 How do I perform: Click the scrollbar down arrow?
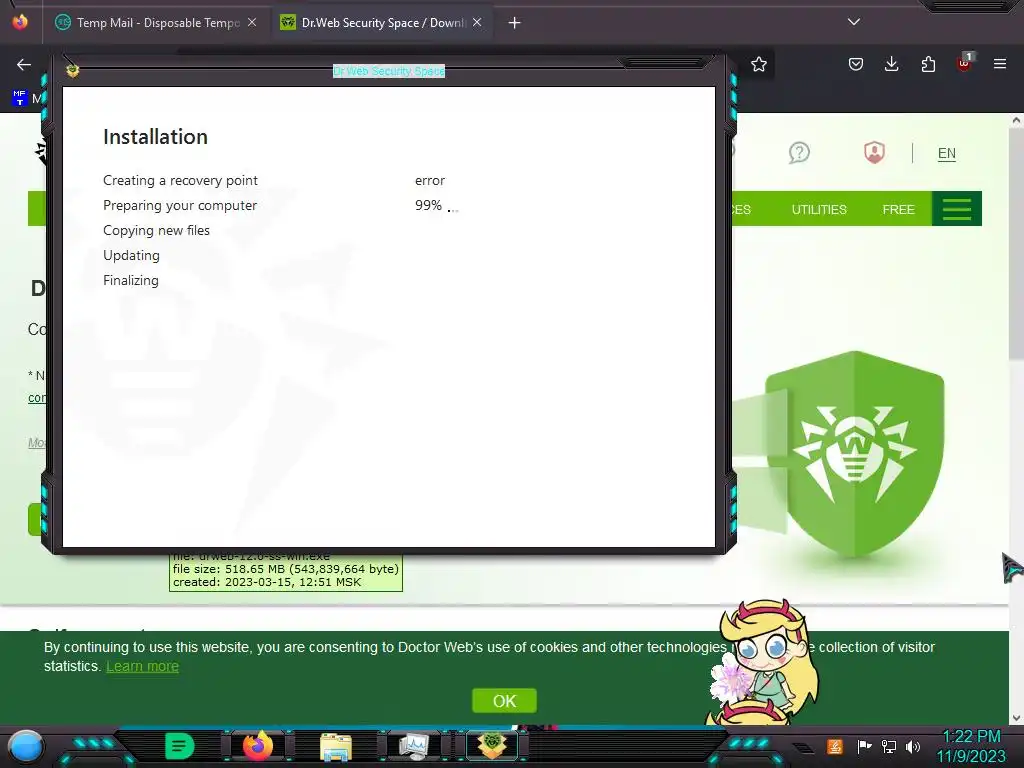tap(1016, 718)
